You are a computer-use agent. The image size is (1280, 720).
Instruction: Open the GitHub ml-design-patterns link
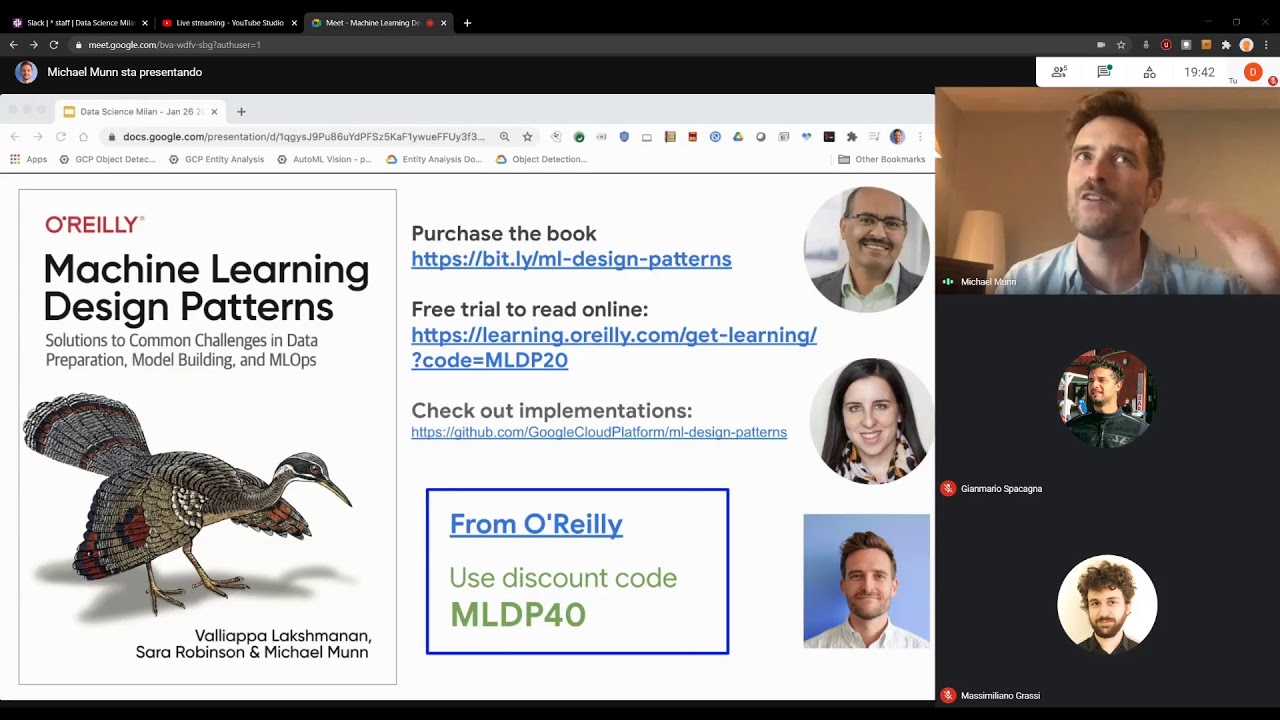click(599, 432)
